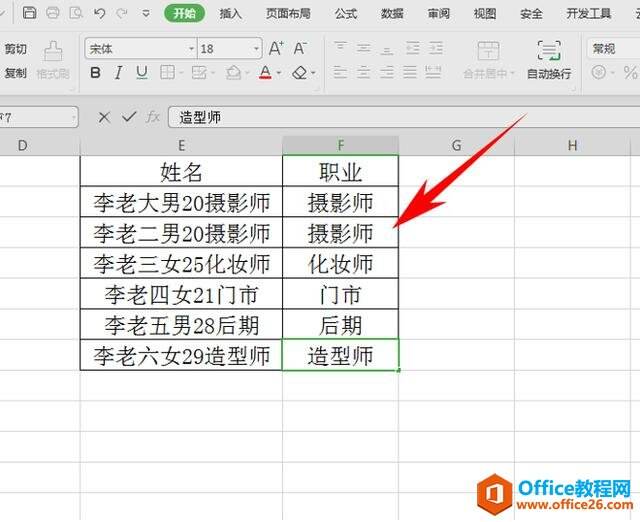The image size is (640, 522).
Task: Decrease font size with A- icon
Action: (300, 49)
